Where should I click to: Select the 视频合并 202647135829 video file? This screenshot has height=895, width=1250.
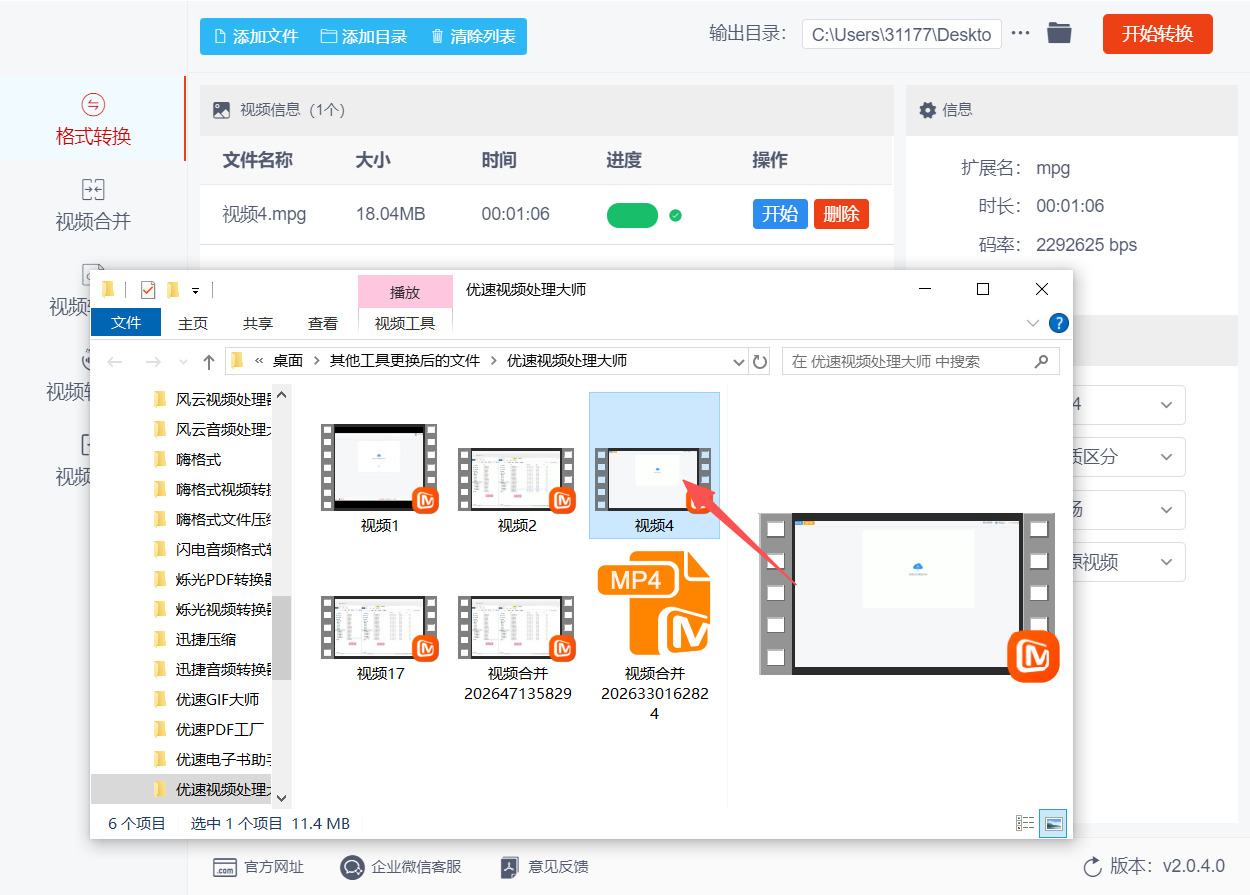tap(517, 648)
